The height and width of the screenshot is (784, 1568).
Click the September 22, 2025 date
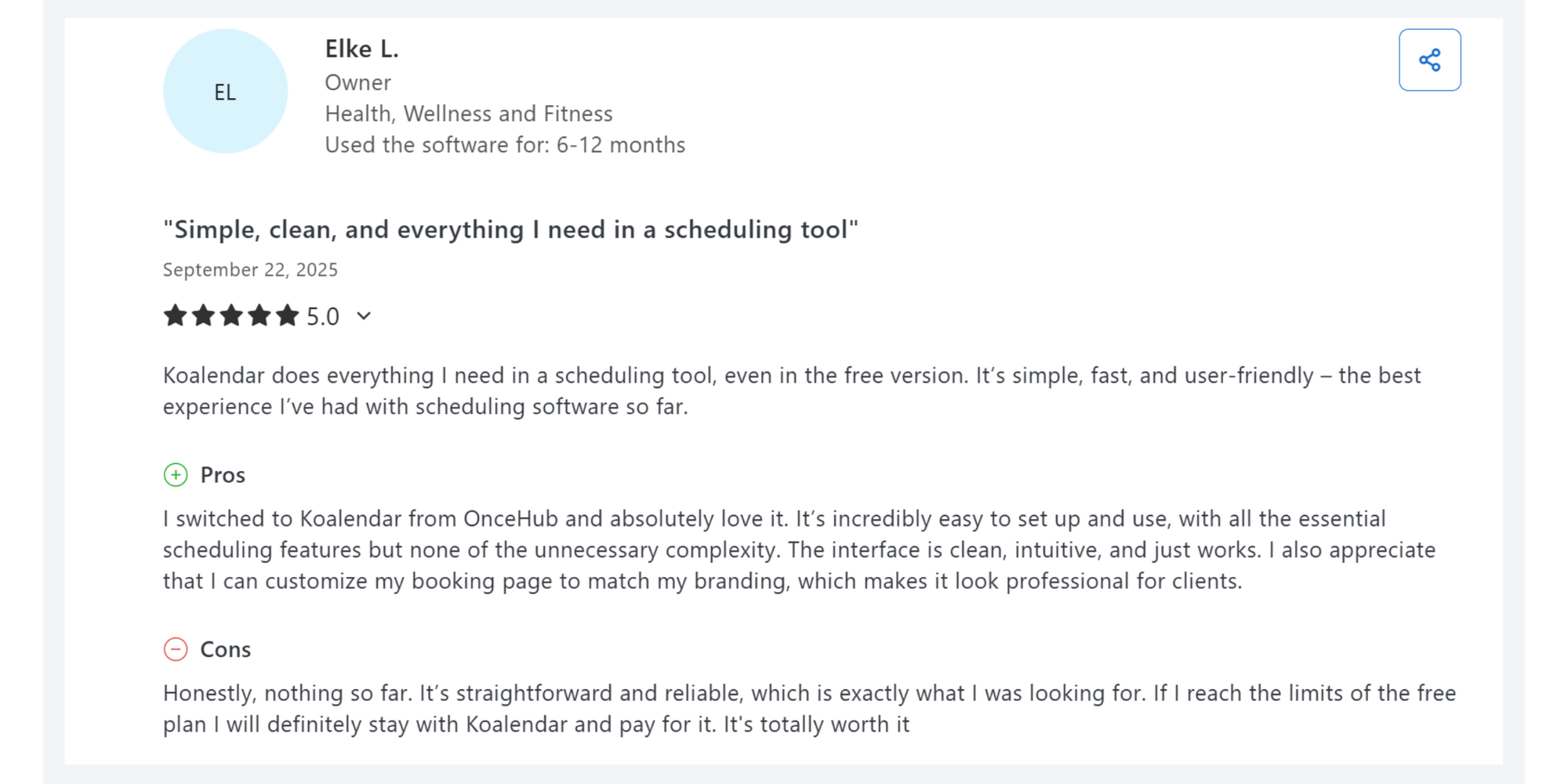click(x=249, y=269)
